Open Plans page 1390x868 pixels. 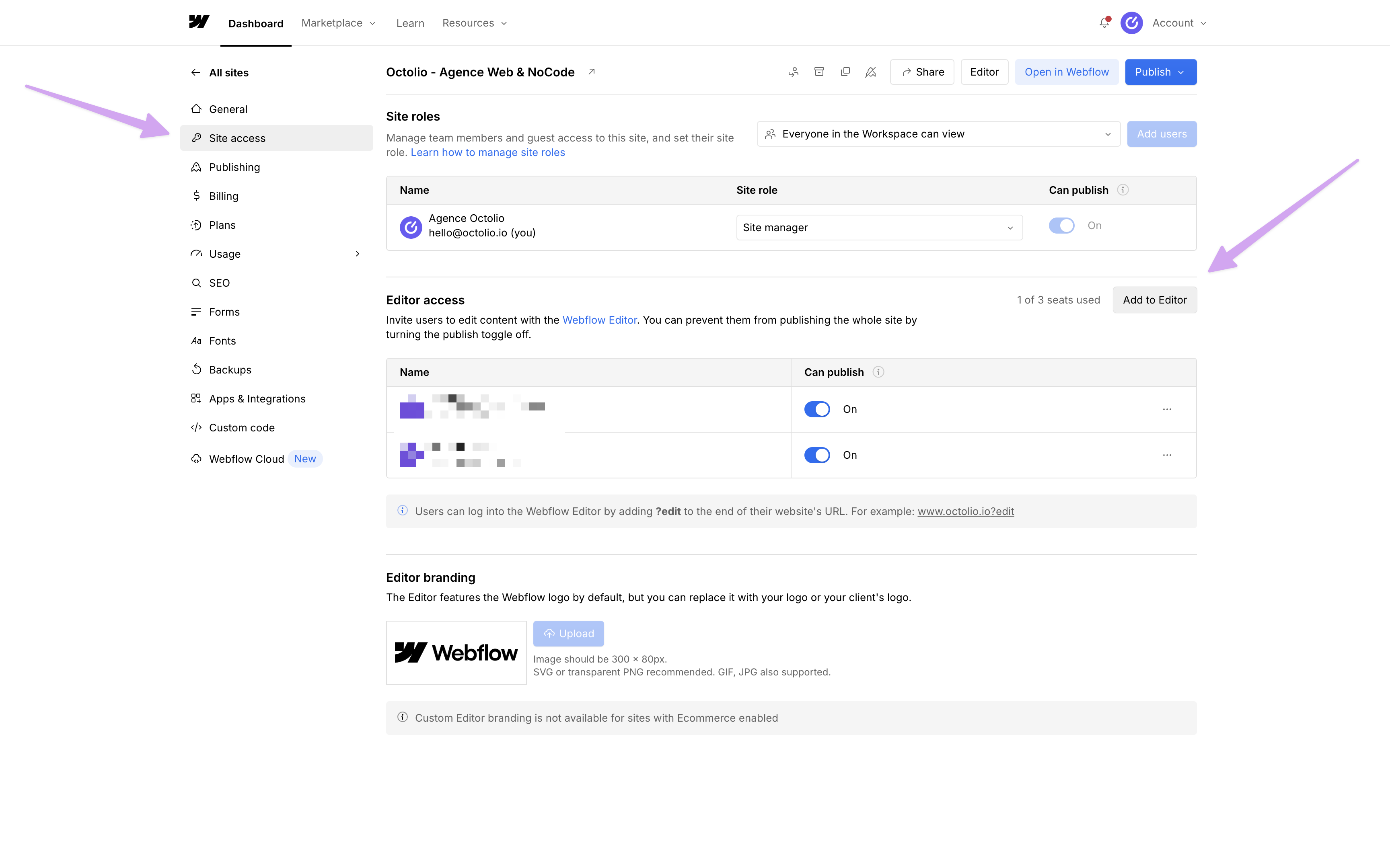[x=276, y=225]
